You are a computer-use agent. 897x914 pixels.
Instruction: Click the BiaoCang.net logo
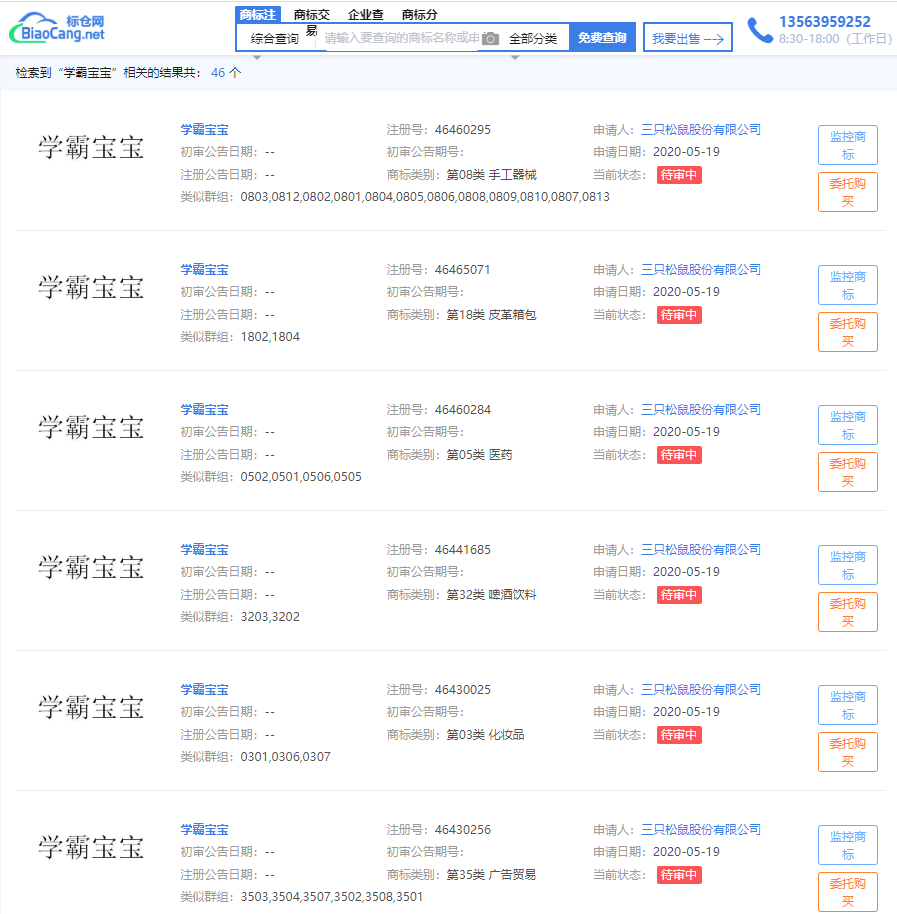(57, 28)
